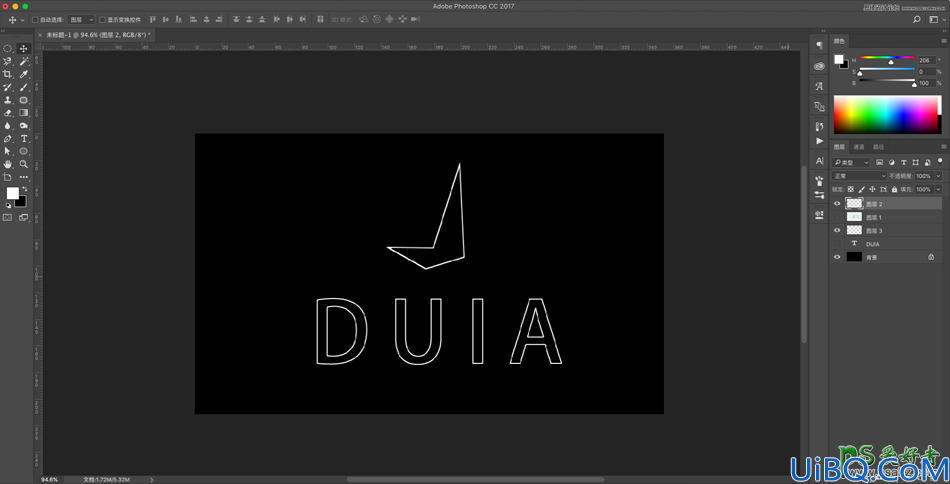
Task: Click the foreground color swatch in toolbox
Action: (12, 193)
